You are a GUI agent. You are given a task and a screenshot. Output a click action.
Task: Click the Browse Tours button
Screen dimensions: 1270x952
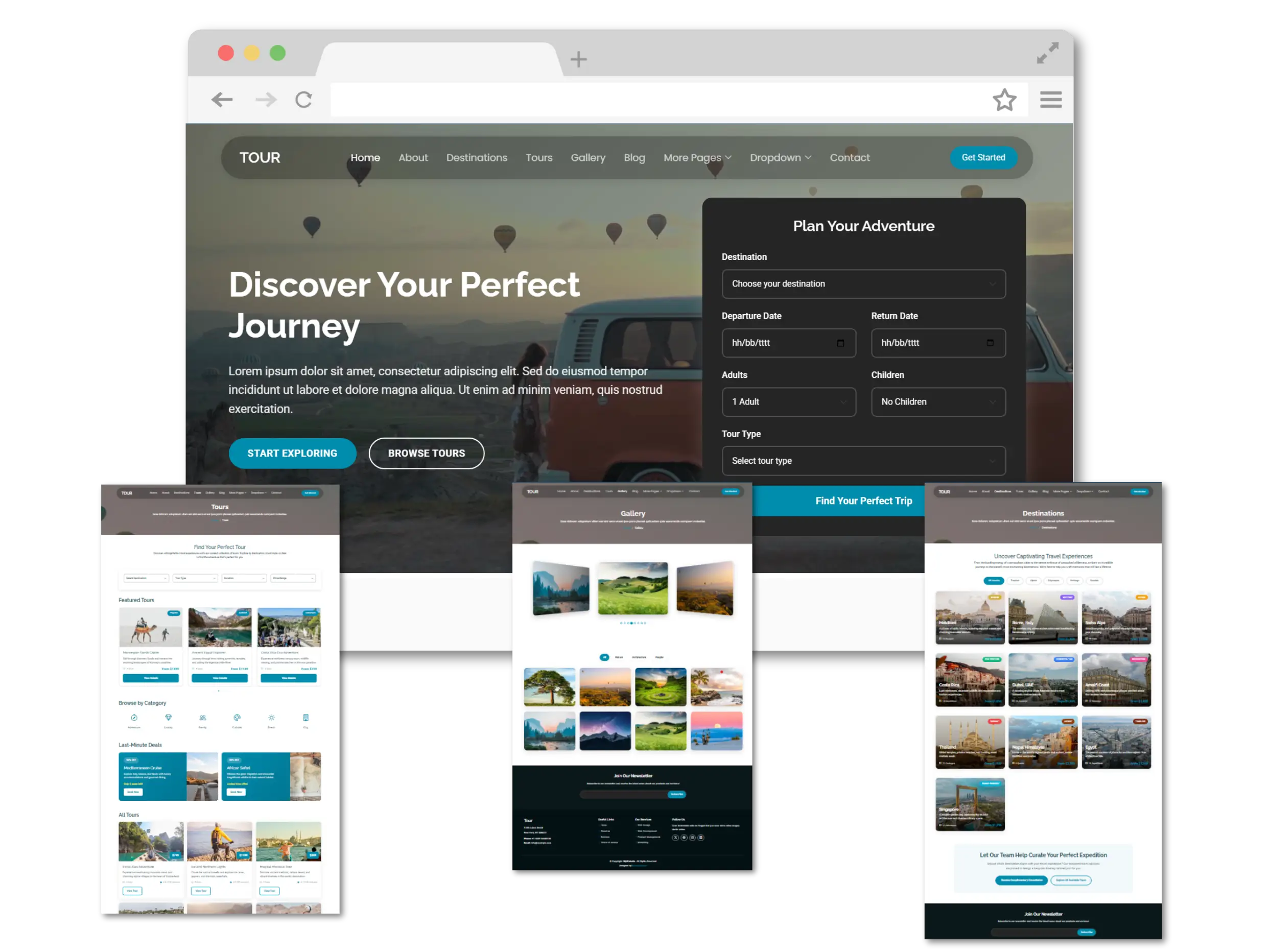[426, 454]
